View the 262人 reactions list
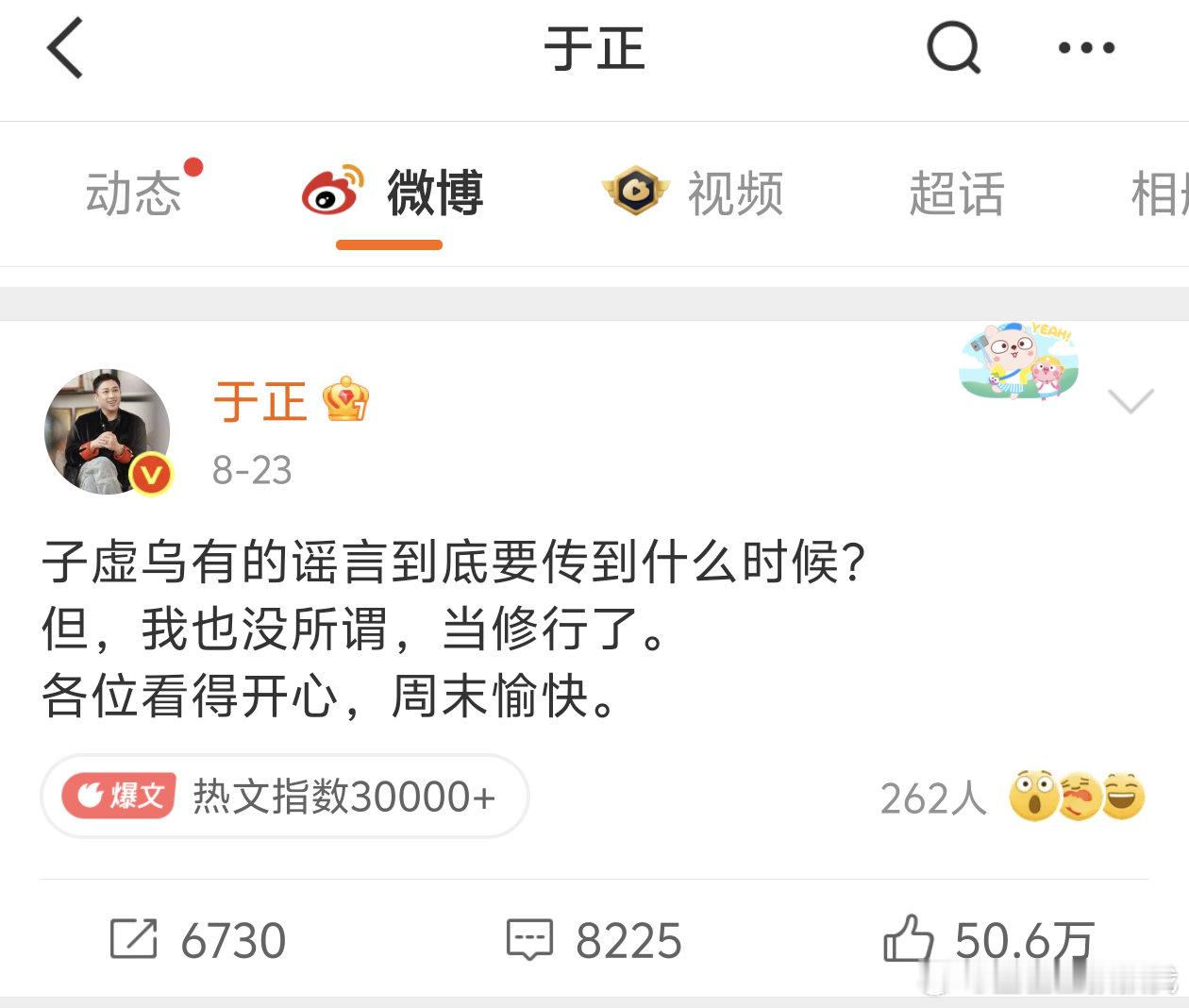 (933, 798)
